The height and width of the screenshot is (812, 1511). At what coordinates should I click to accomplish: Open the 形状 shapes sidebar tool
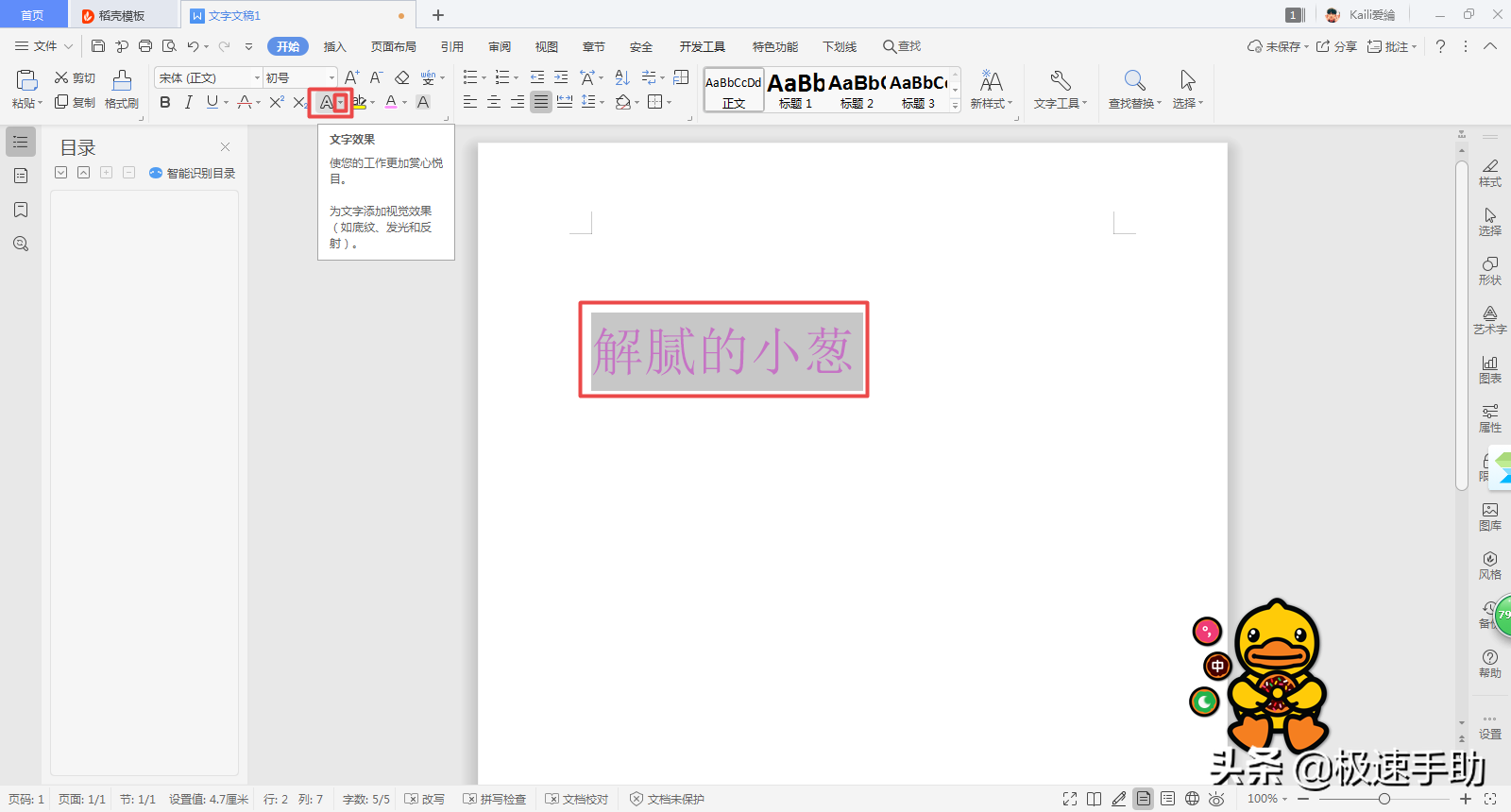tap(1490, 271)
